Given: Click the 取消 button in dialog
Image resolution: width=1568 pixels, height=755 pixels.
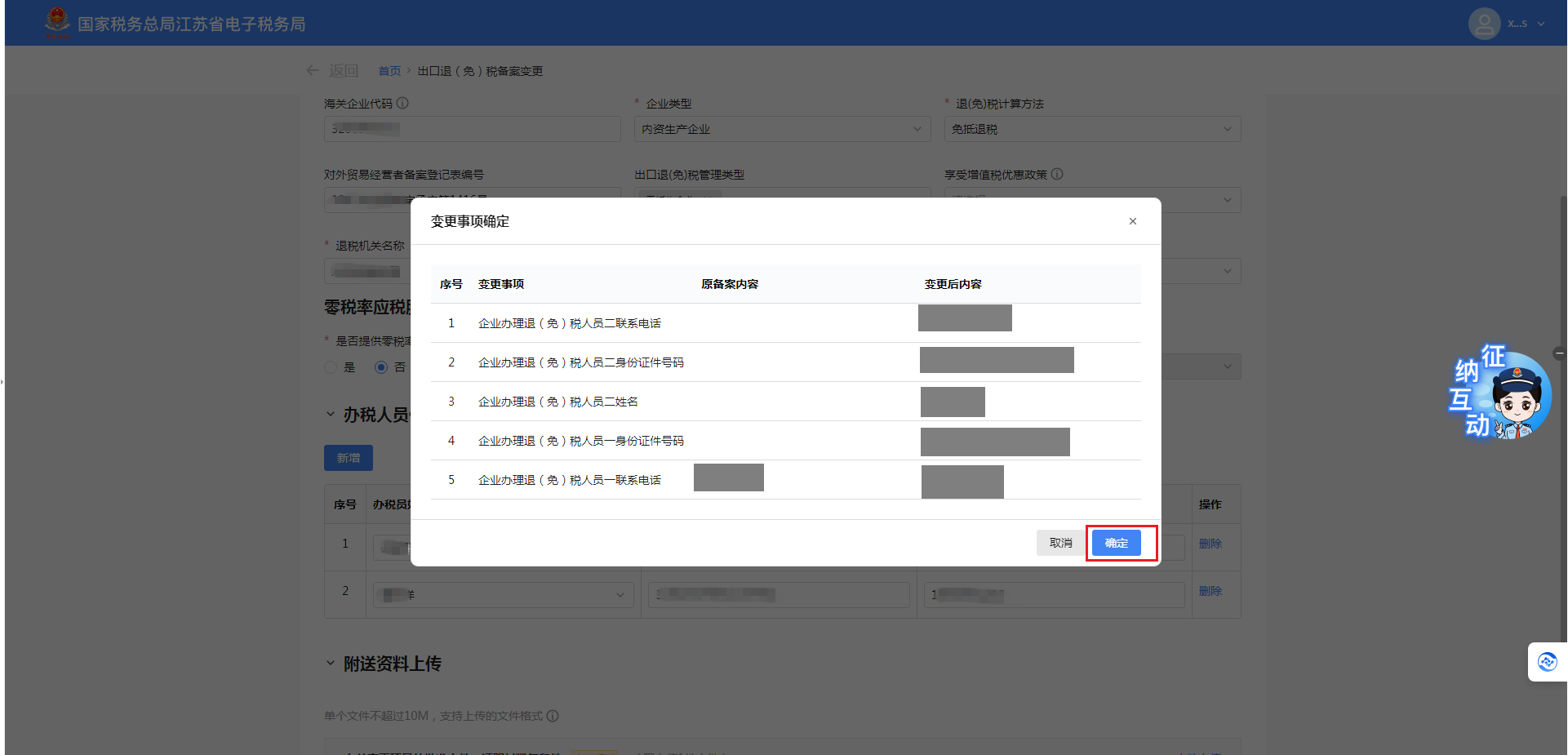Looking at the screenshot, I should [x=1060, y=543].
